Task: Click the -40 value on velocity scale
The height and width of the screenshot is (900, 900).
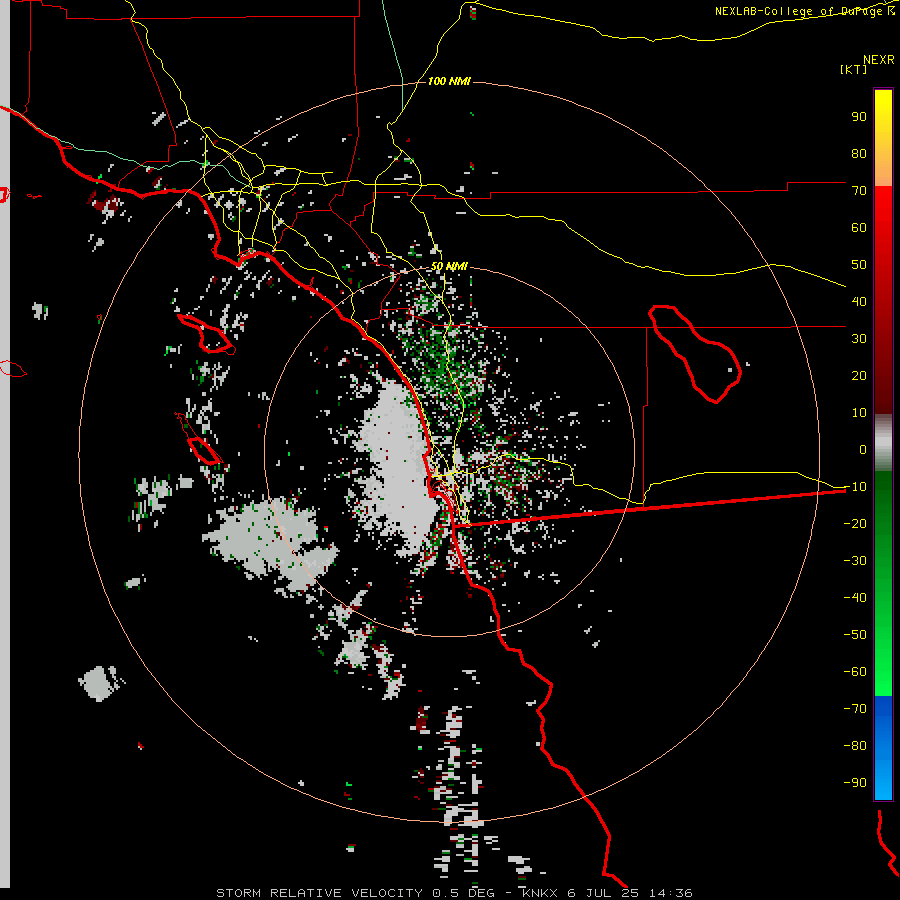Action: [855, 598]
